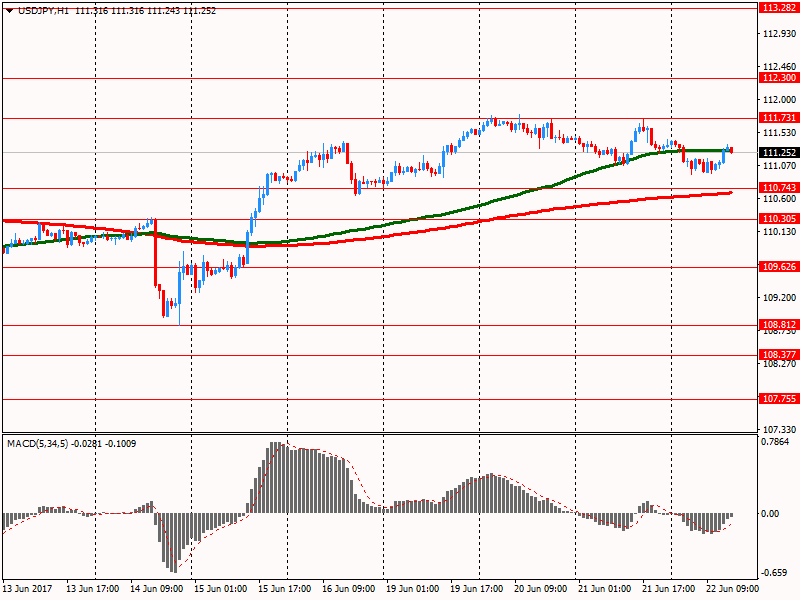Screen dimensions: 800x600
Task: Click the 110.305 red price level label
Action: (x=779, y=219)
